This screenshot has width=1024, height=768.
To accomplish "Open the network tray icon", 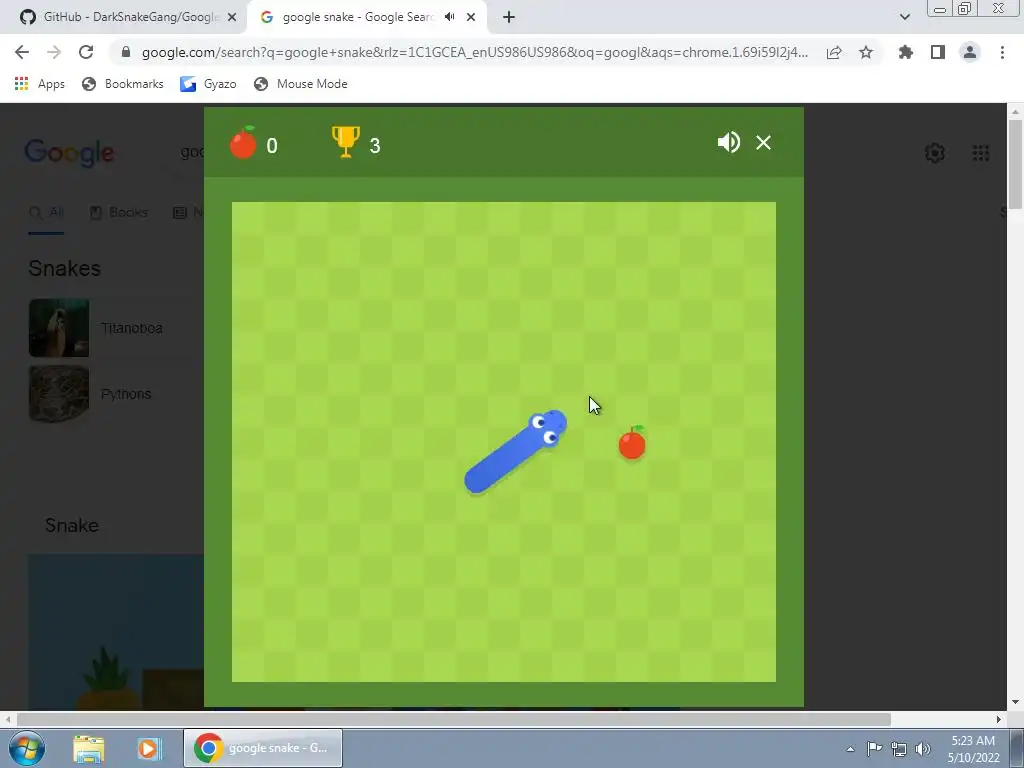I will tap(899, 749).
